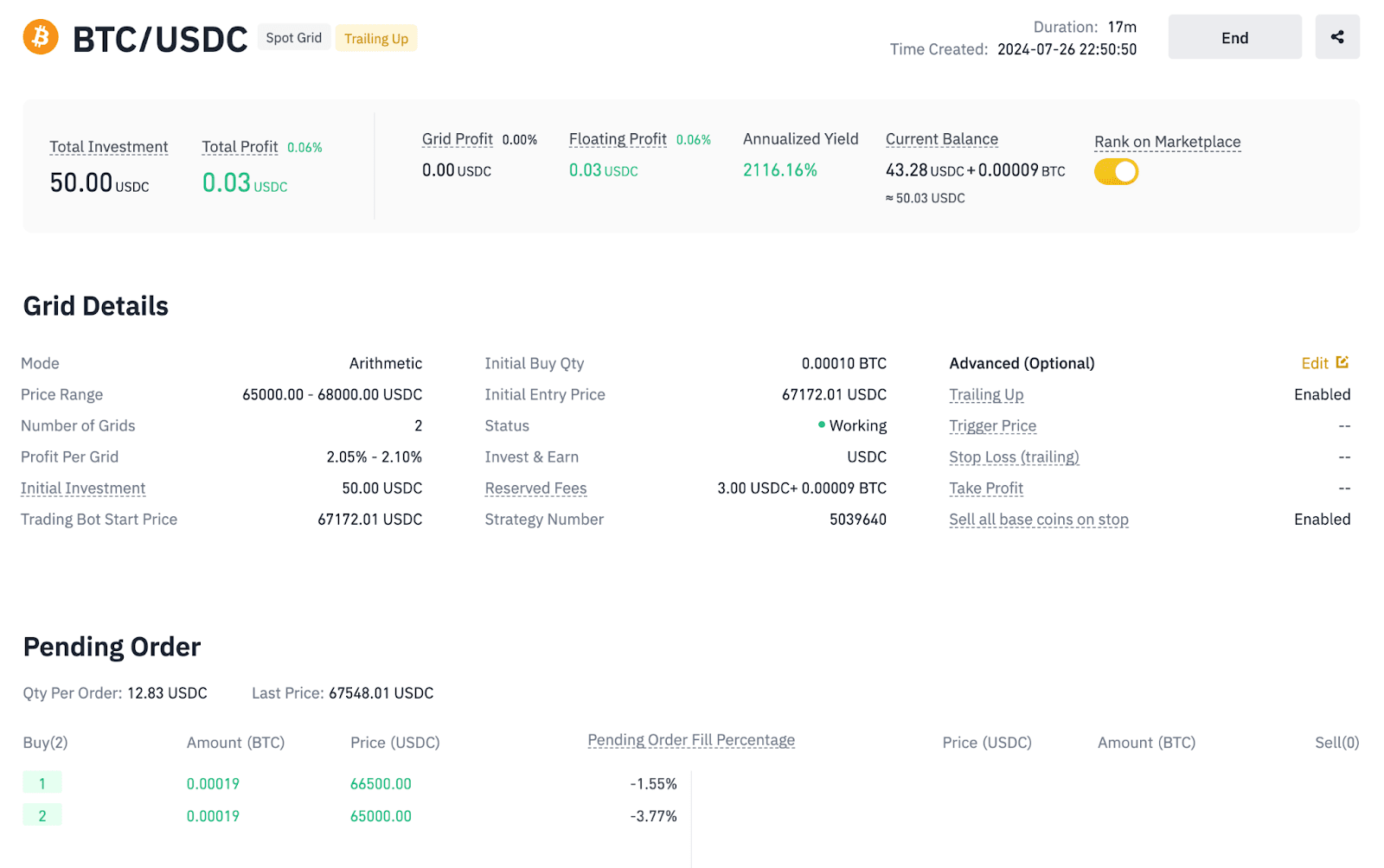Click the Reserved Fees term

point(535,488)
